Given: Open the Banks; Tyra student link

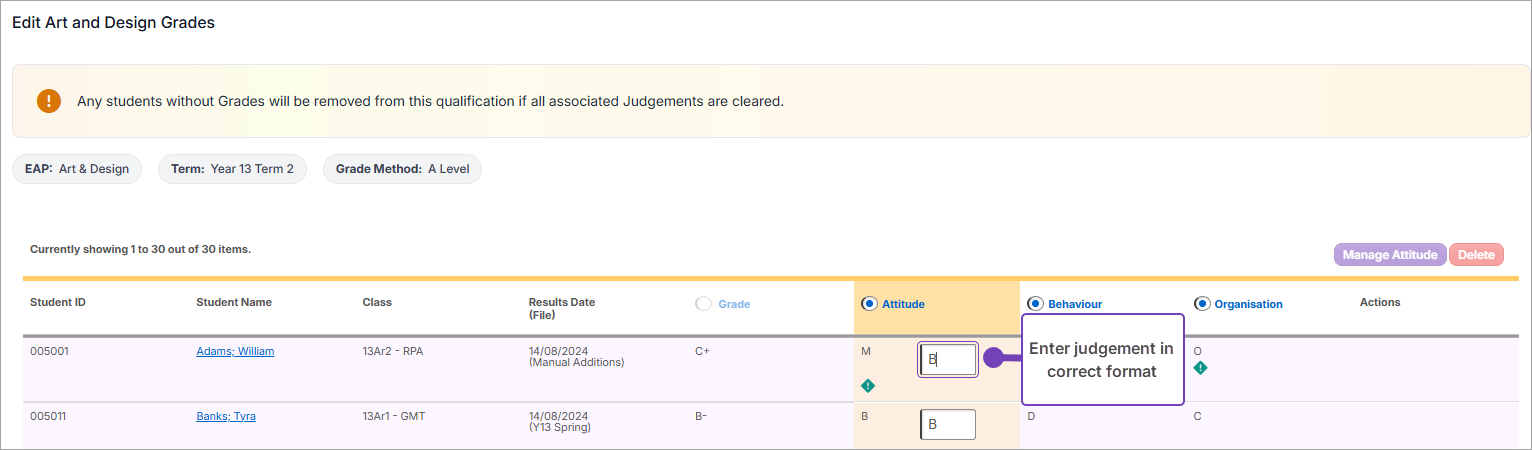Looking at the screenshot, I should (226, 416).
